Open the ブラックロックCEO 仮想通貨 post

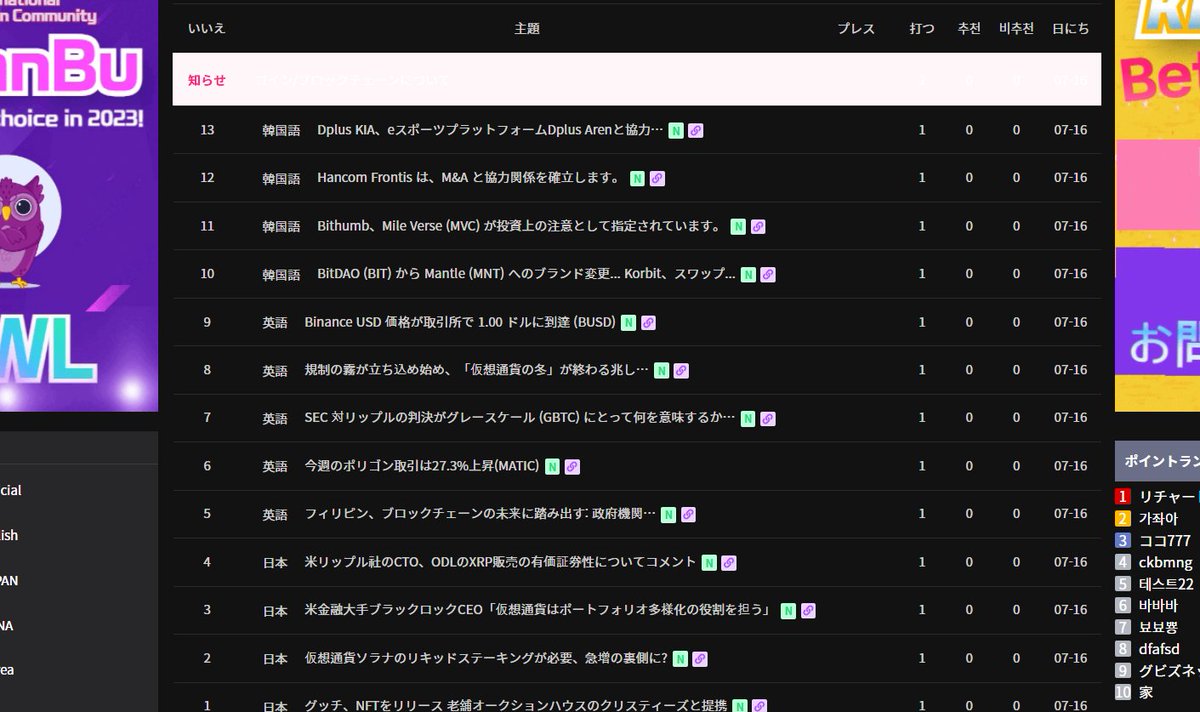540,610
